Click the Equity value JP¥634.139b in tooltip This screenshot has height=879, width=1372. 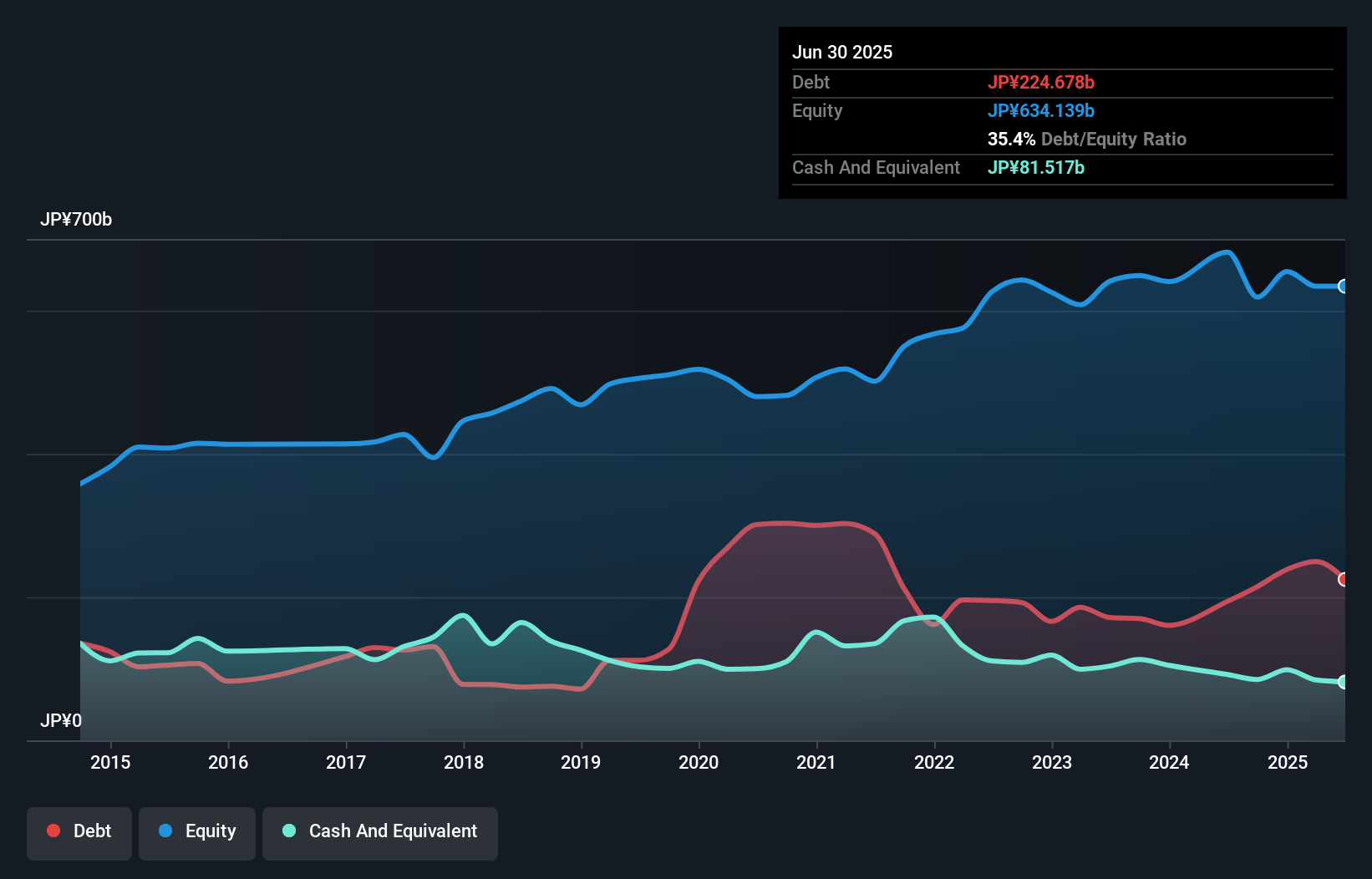click(1042, 110)
